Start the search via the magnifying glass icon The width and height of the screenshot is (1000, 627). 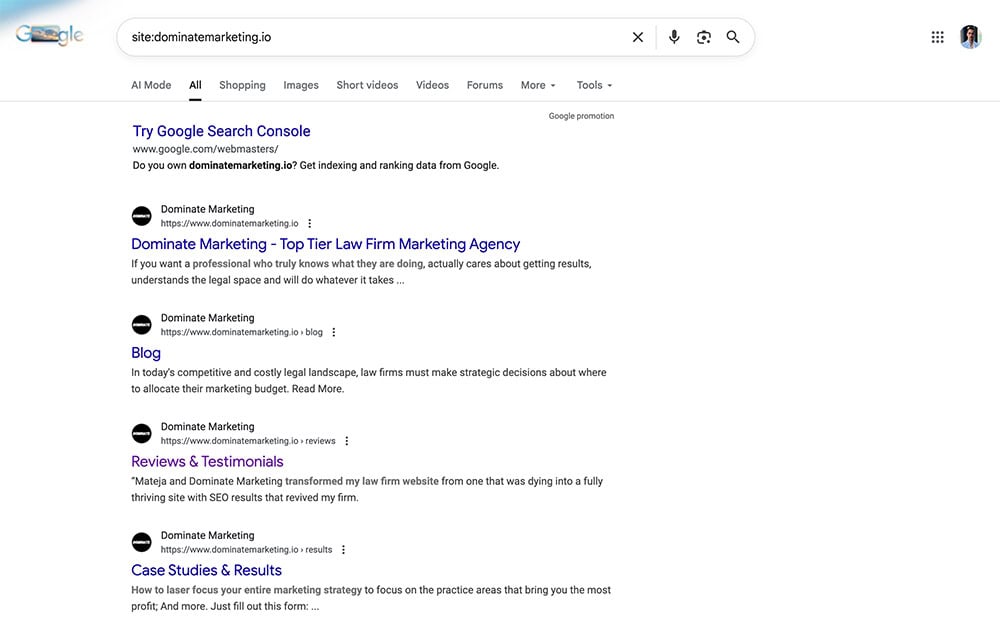(x=733, y=36)
